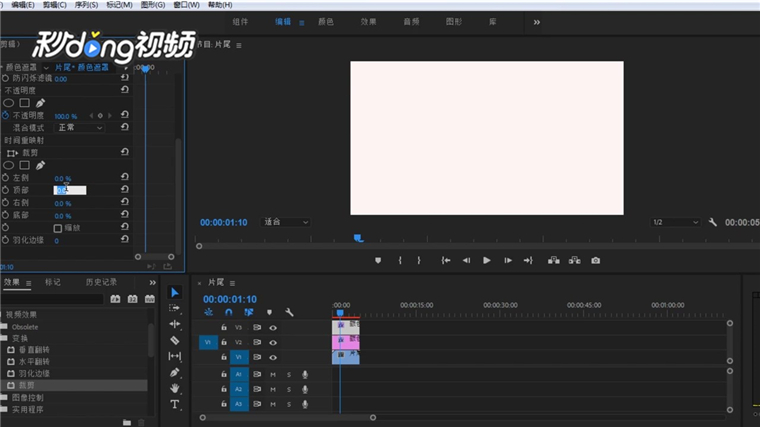The height and width of the screenshot is (427, 760).
Task: Step back one frame
Action: click(466, 261)
